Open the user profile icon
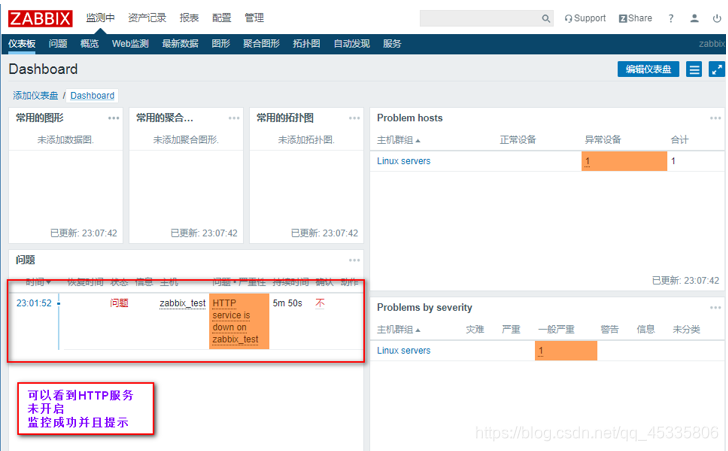Viewport: 728px width, 451px height. [x=694, y=18]
